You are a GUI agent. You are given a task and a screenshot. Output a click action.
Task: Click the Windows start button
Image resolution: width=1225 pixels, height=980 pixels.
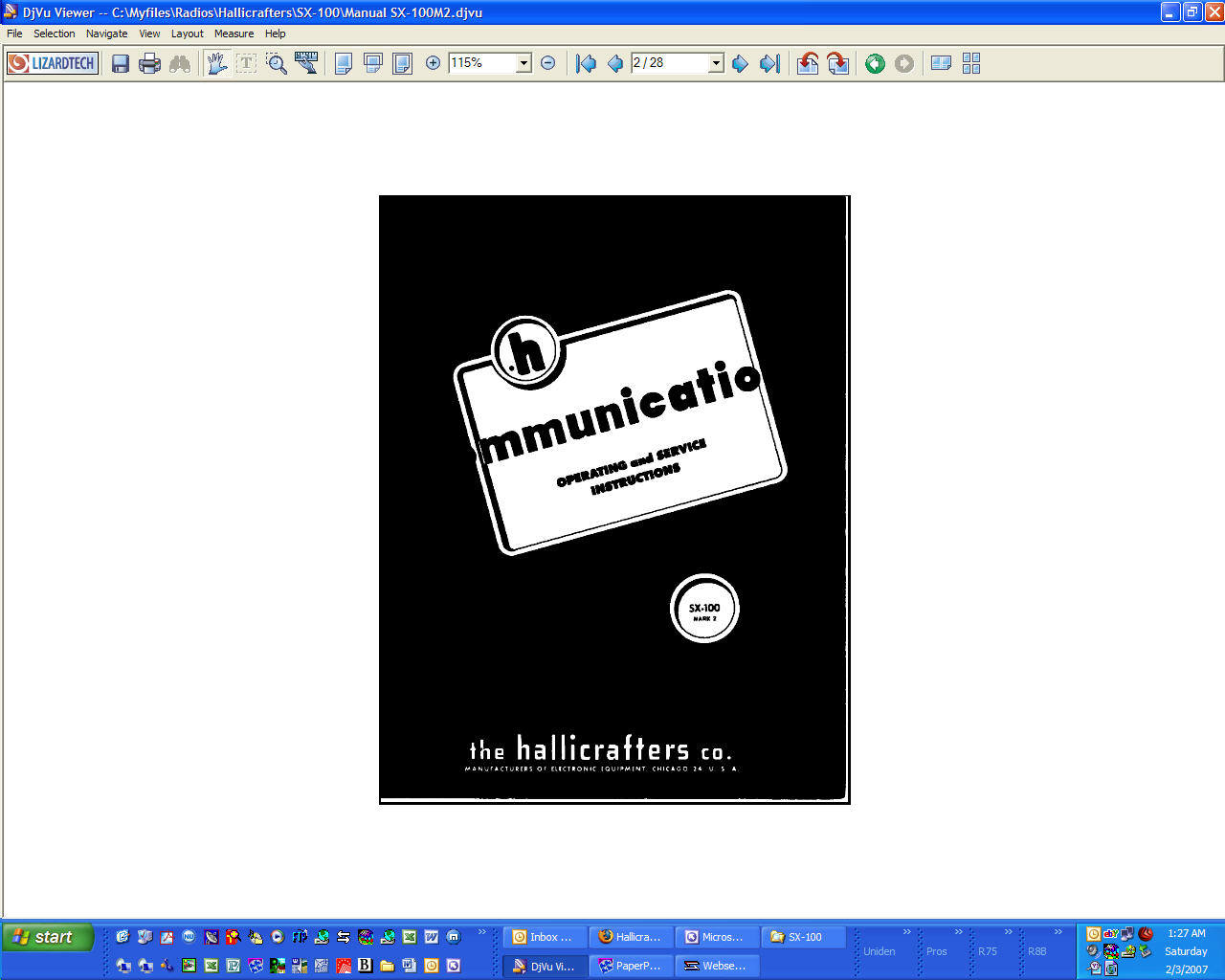(x=48, y=937)
